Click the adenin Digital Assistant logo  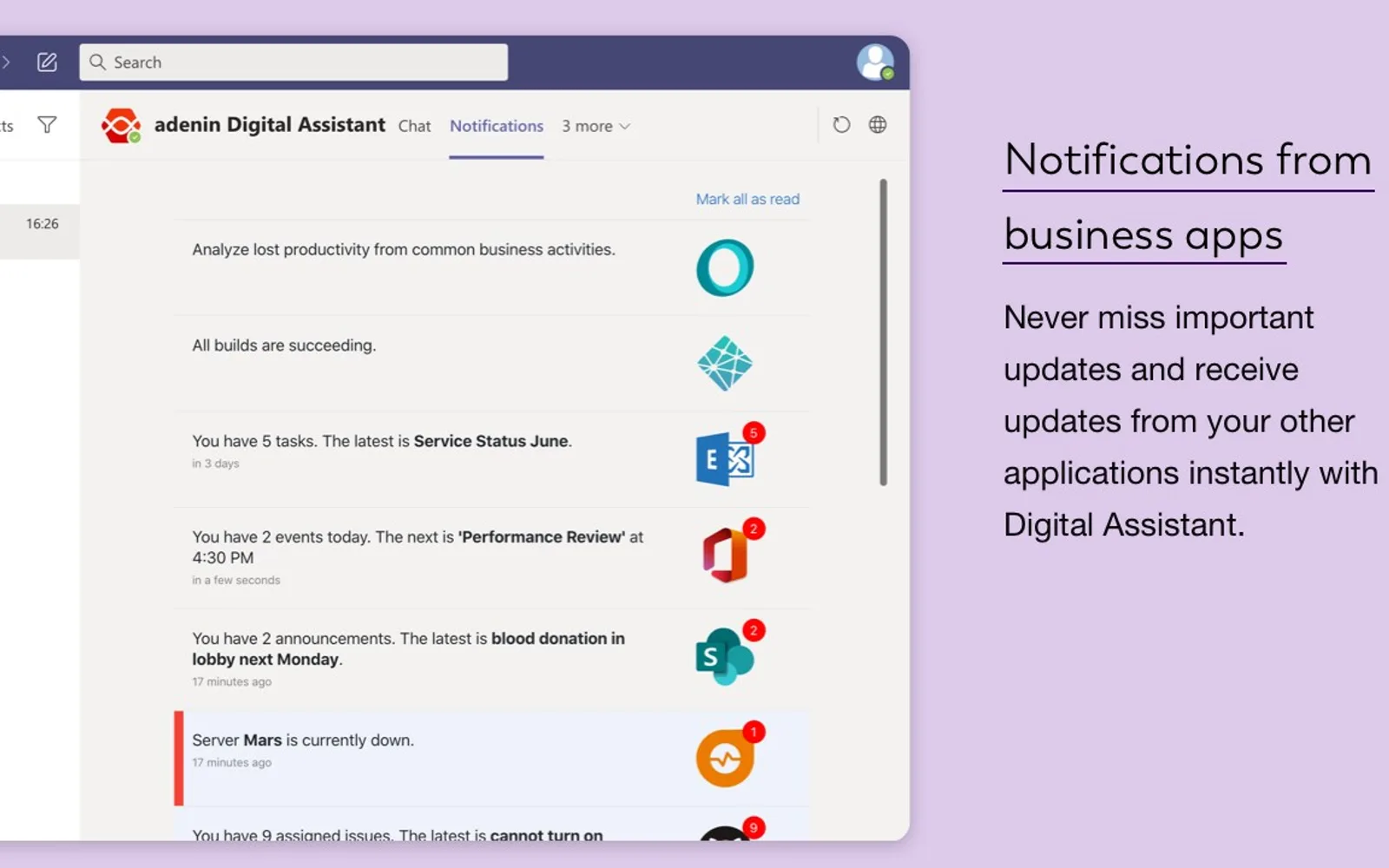click(x=121, y=126)
